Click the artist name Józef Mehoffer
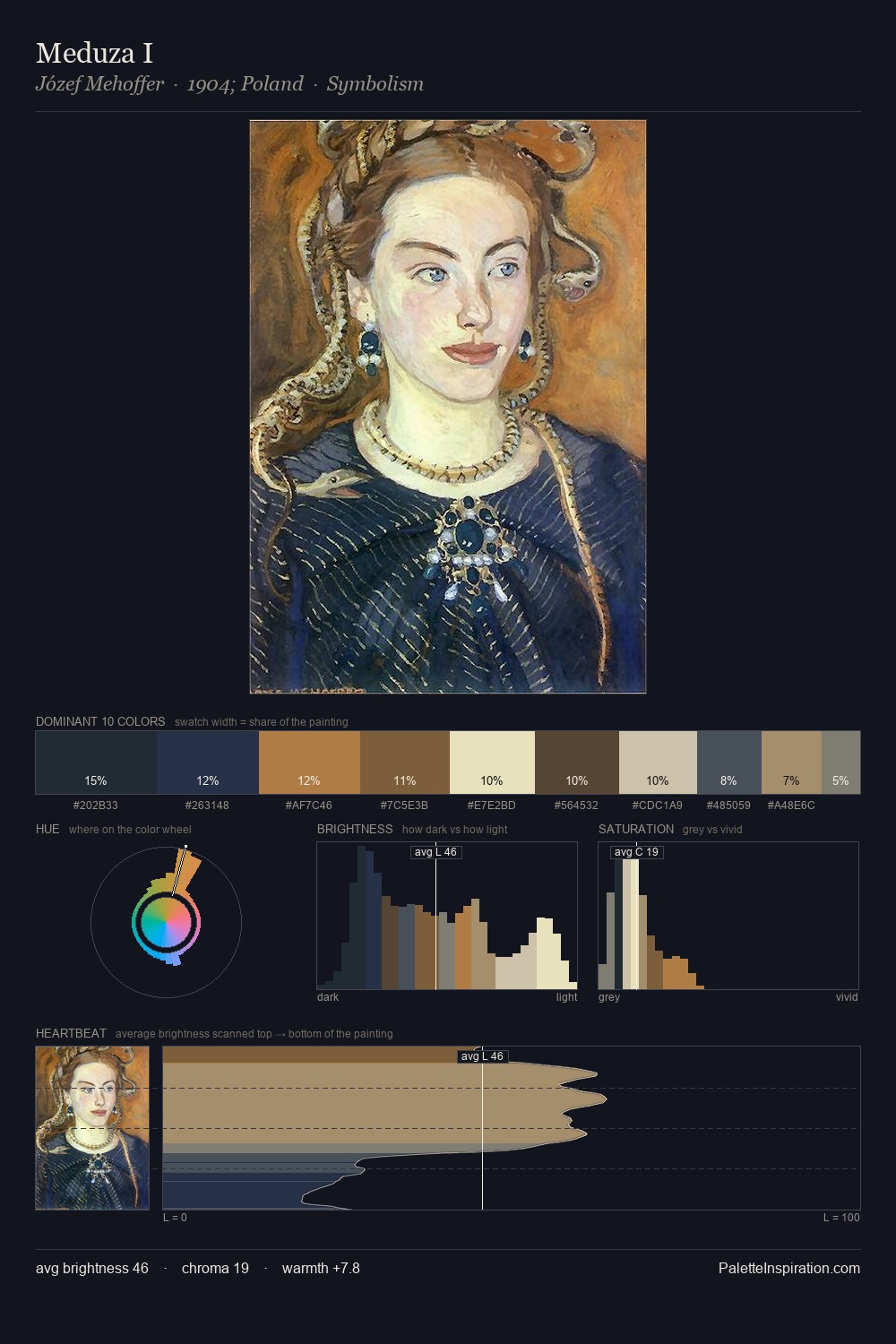Screen dimensions: 896x1344 pos(99,84)
